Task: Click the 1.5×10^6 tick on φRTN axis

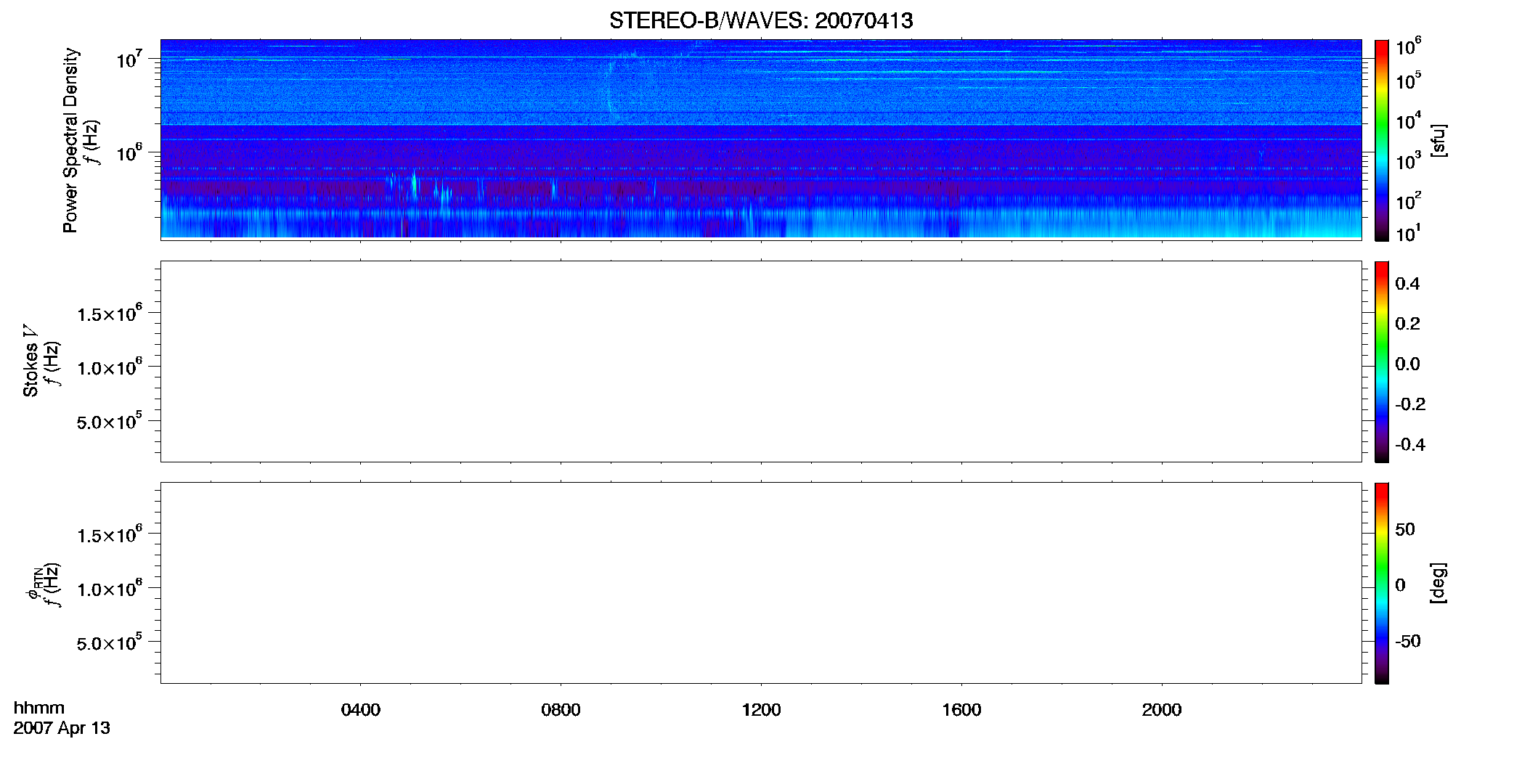Action: tap(110, 534)
